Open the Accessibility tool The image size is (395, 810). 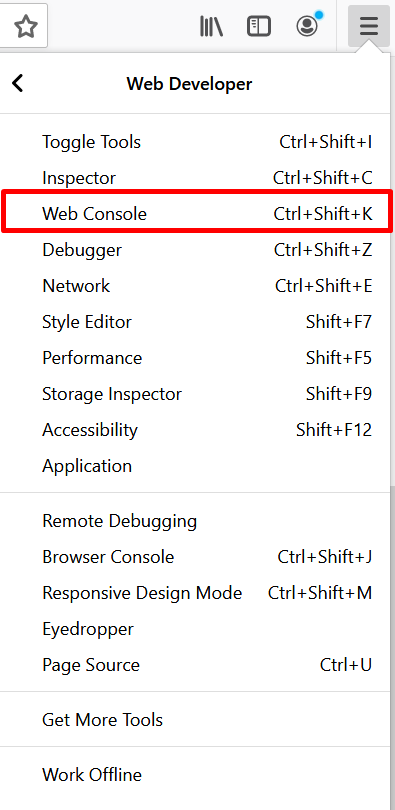pos(195,430)
